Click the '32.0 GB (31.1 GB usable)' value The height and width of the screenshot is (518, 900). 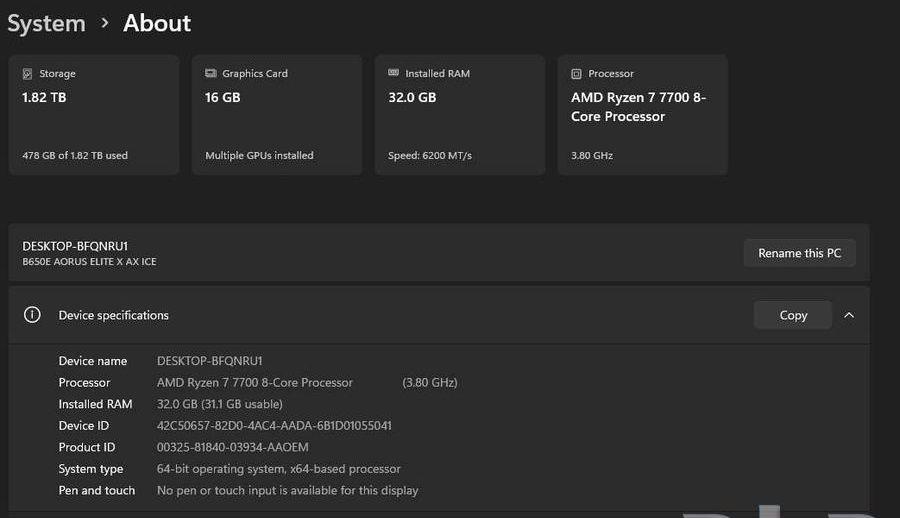[x=220, y=404]
